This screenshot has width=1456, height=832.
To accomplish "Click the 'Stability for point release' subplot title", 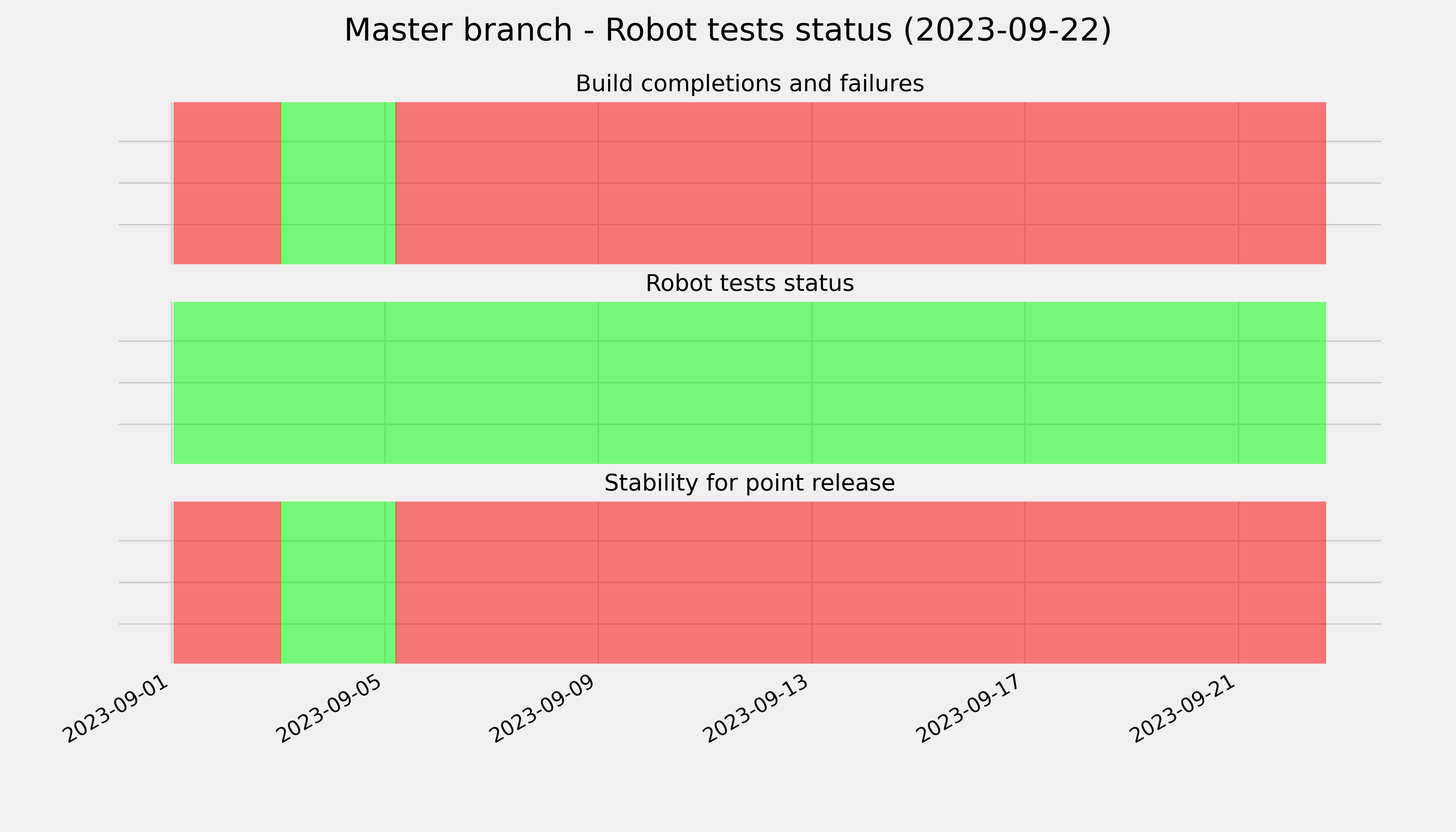I will tap(749, 484).
